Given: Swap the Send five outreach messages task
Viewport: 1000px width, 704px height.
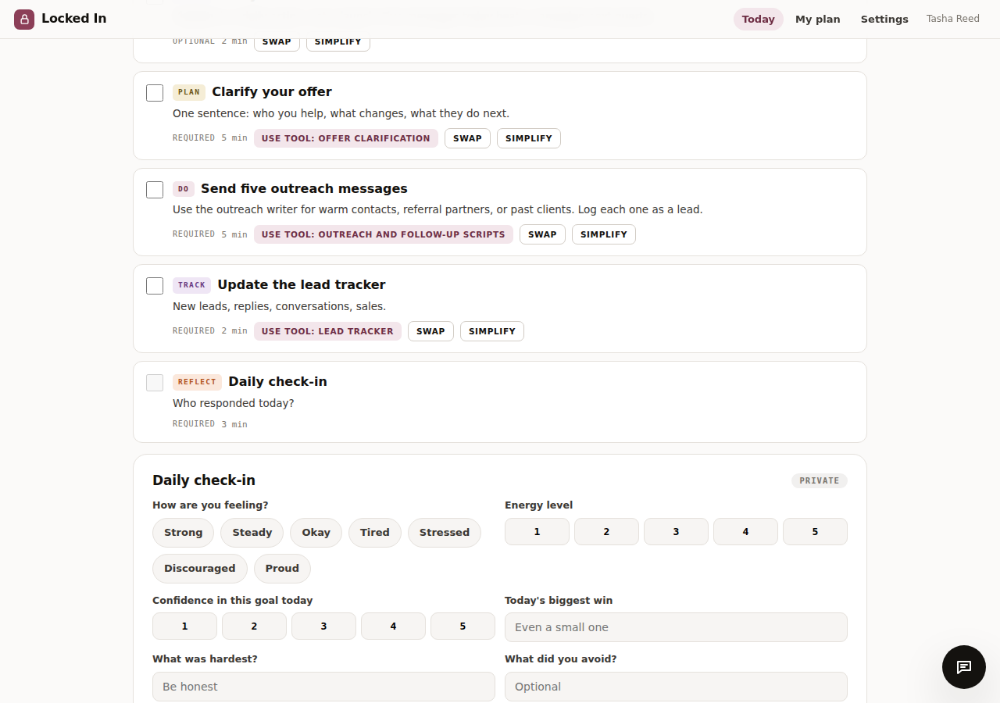Looking at the screenshot, I should coord(542,235).
